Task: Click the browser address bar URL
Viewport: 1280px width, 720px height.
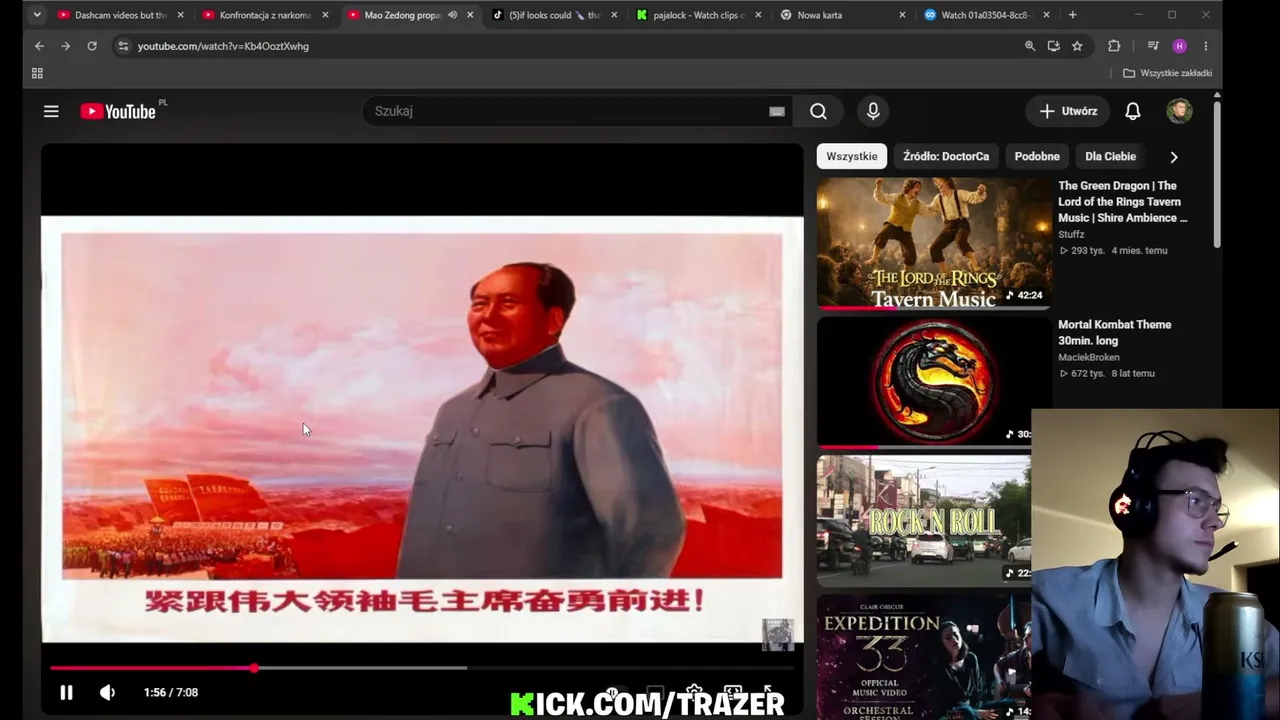Action: pos(223,46)
